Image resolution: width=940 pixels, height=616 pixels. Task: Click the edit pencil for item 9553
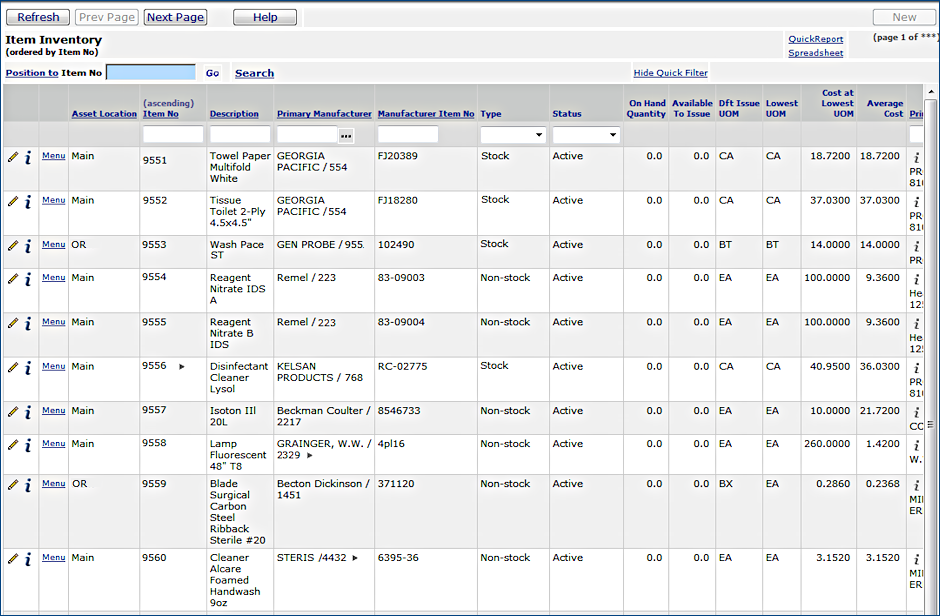13,245
